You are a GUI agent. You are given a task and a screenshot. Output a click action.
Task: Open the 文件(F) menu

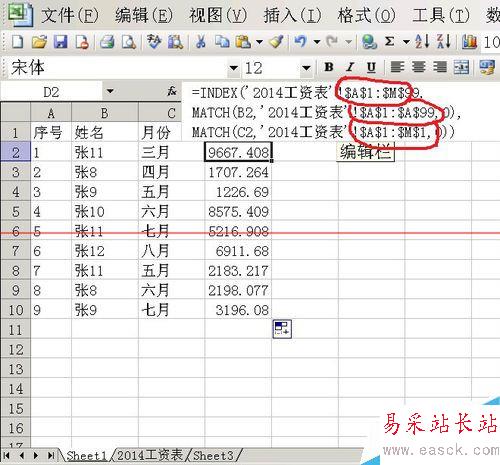point(70,15)
